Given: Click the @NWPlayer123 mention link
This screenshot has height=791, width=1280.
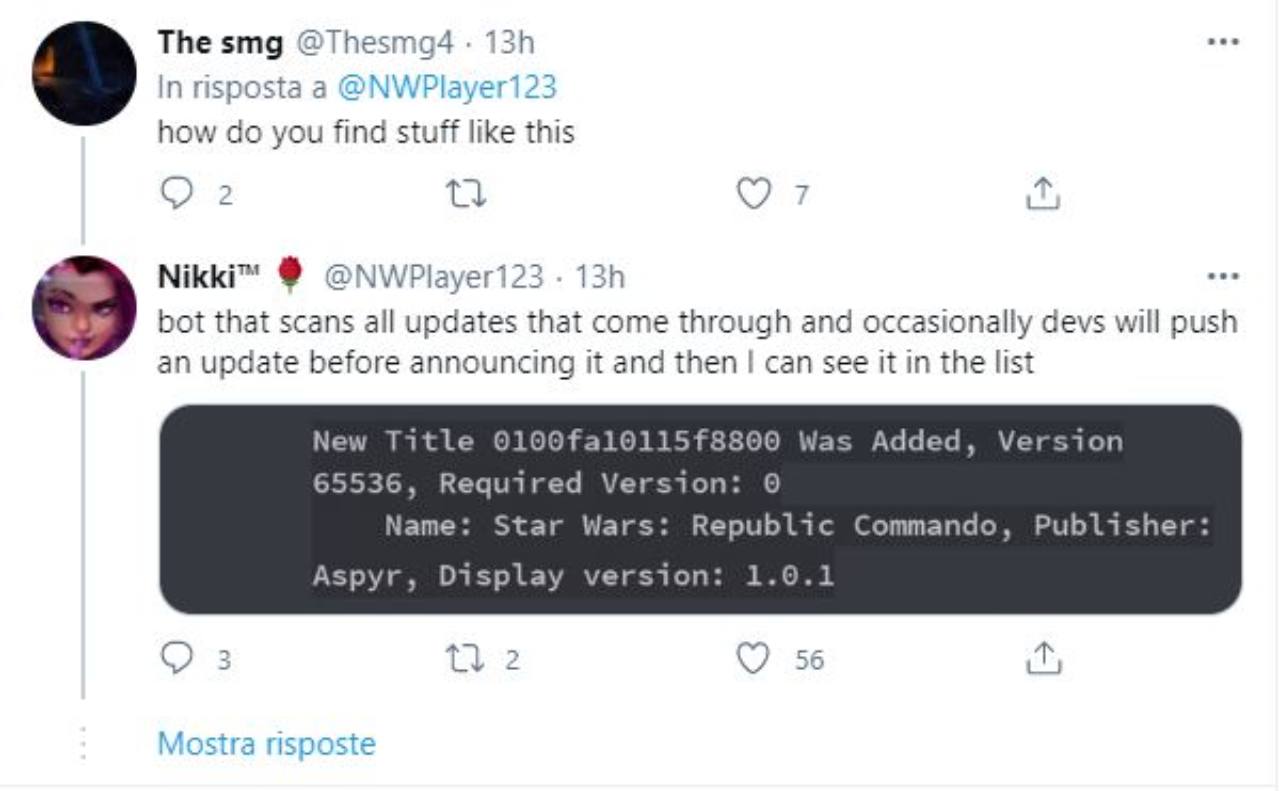Looking at the screenshot, I should [x=446, y=88].
